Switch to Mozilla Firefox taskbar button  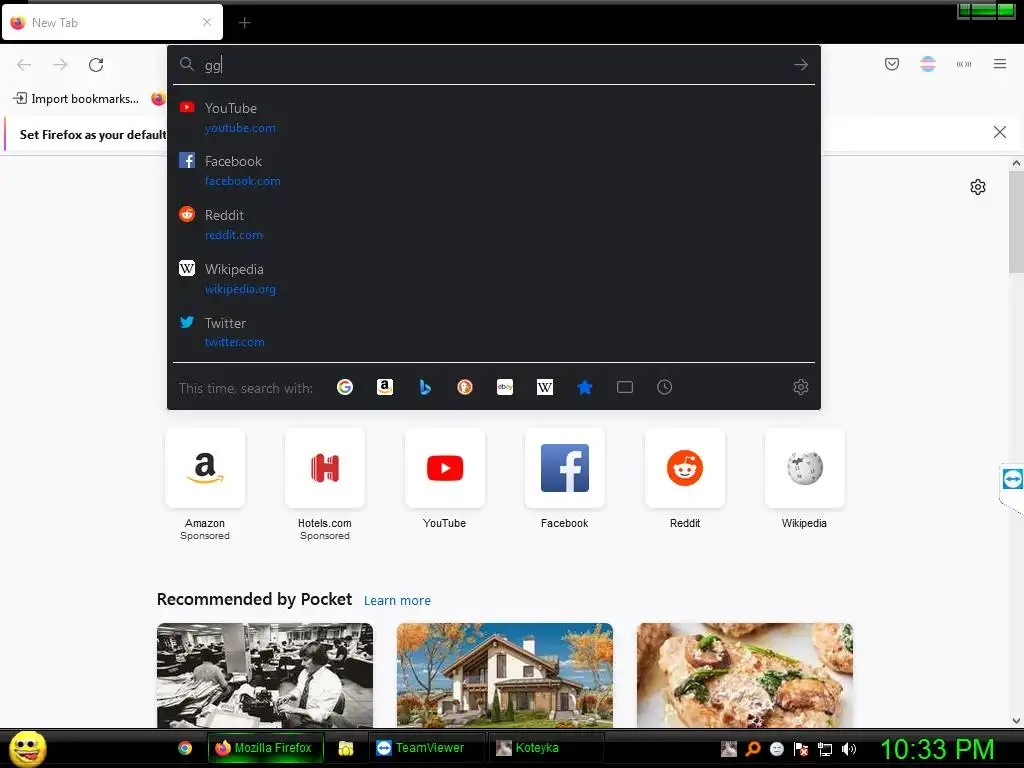(x=265, y=748)
